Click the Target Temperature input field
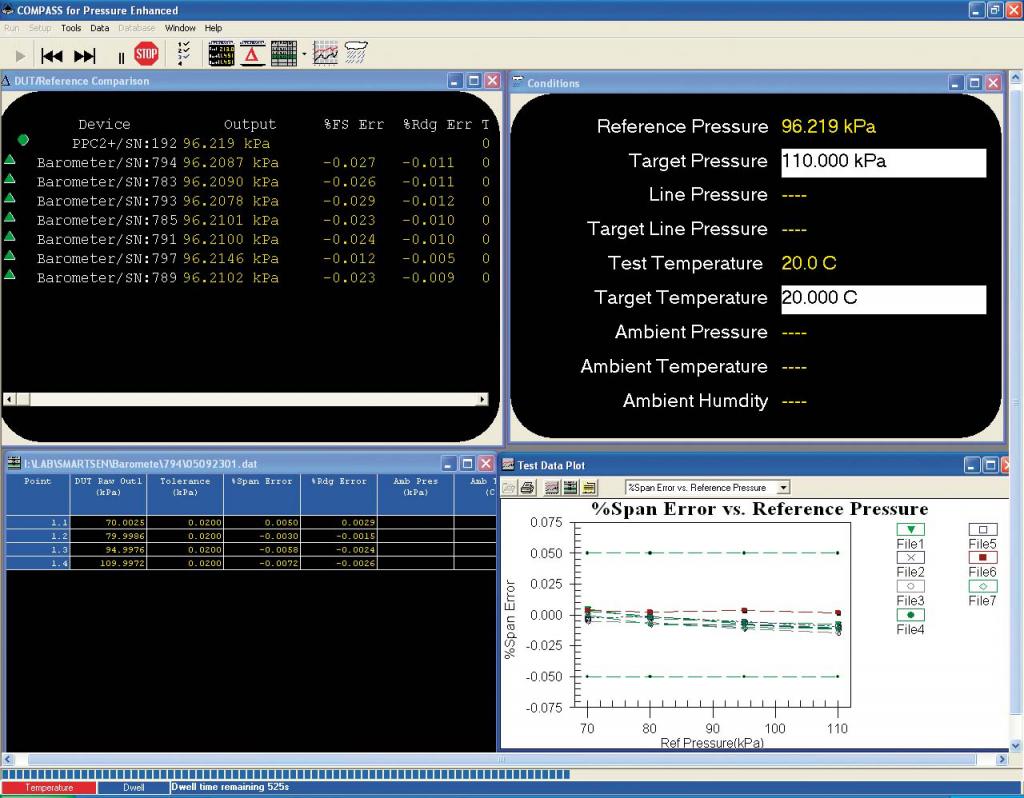The image size is (1024, 798). coord(884,299)
